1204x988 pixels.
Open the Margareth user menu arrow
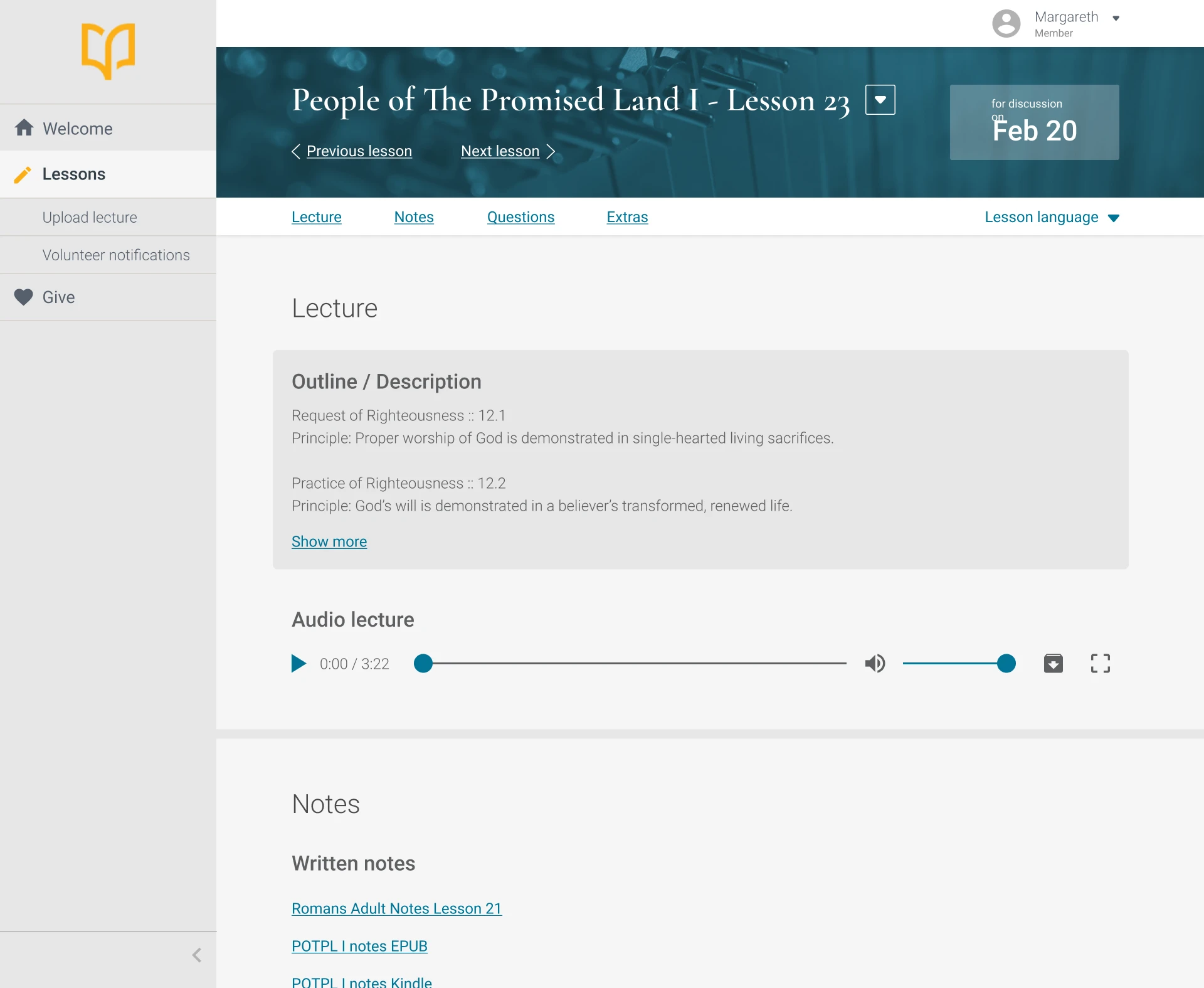[x=1116, y=18]
